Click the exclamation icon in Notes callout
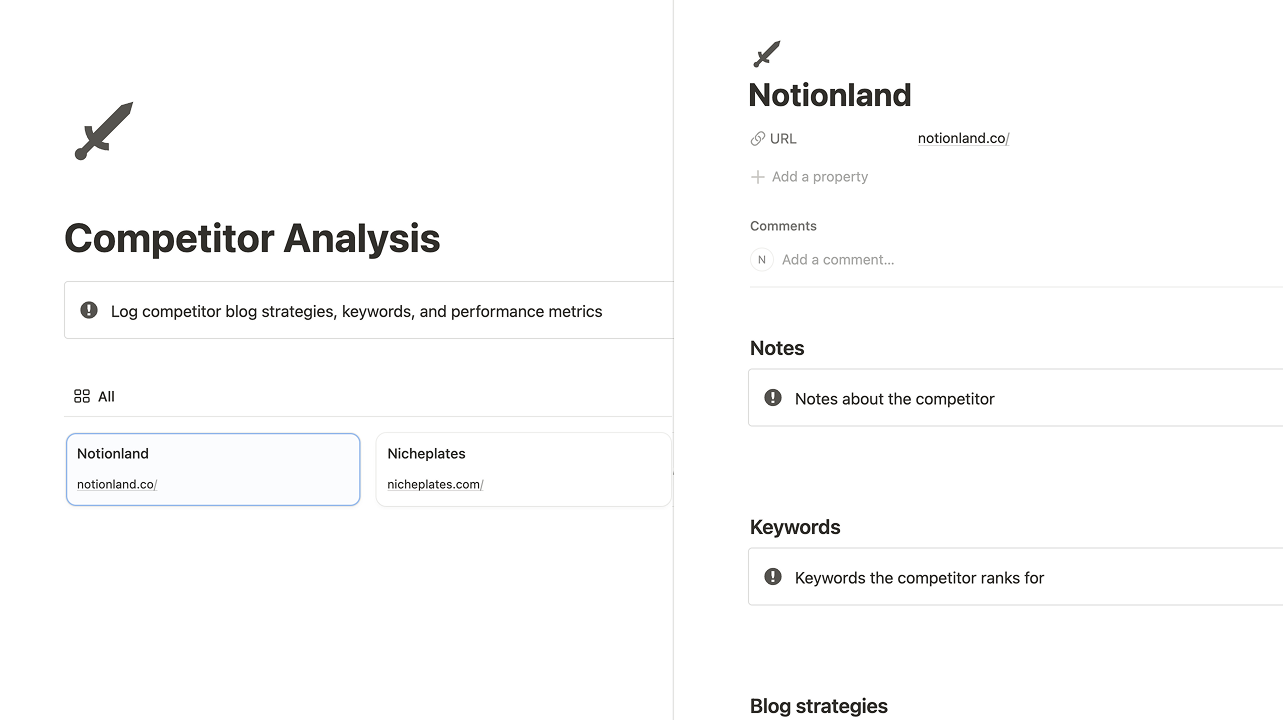Image resolution: width=1283 pixels, height=720 pixels. click(x=773, y=398)
